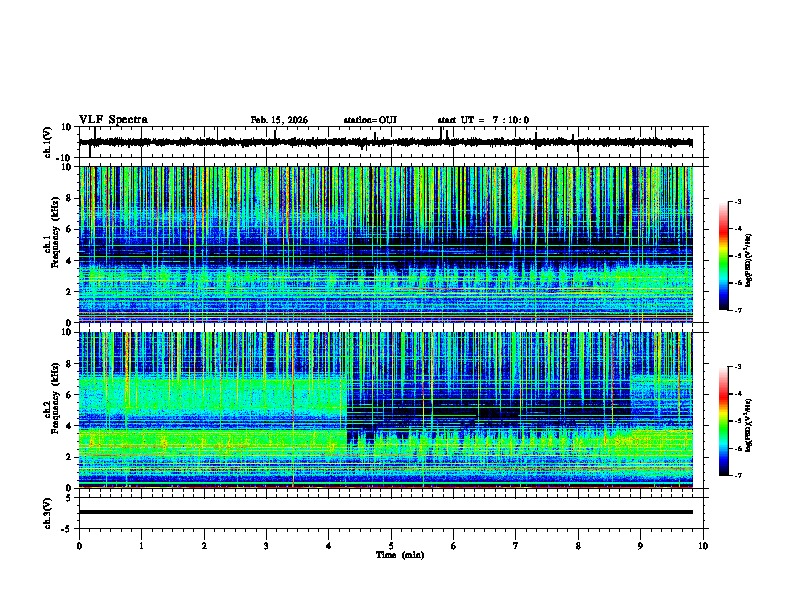Click time axis tick label "5"
Screen dimensions: 792x612
[391, 546]
